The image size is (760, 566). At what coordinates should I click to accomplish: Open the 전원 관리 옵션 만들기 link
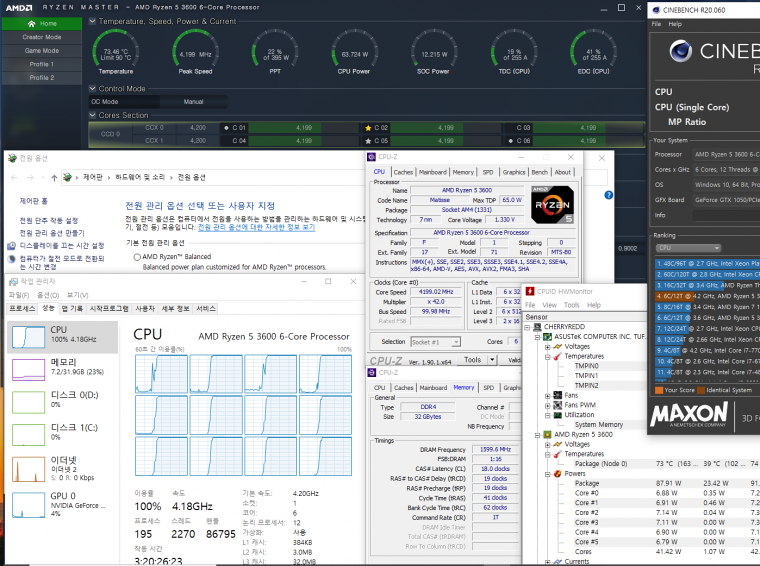(x=52, y=233)
